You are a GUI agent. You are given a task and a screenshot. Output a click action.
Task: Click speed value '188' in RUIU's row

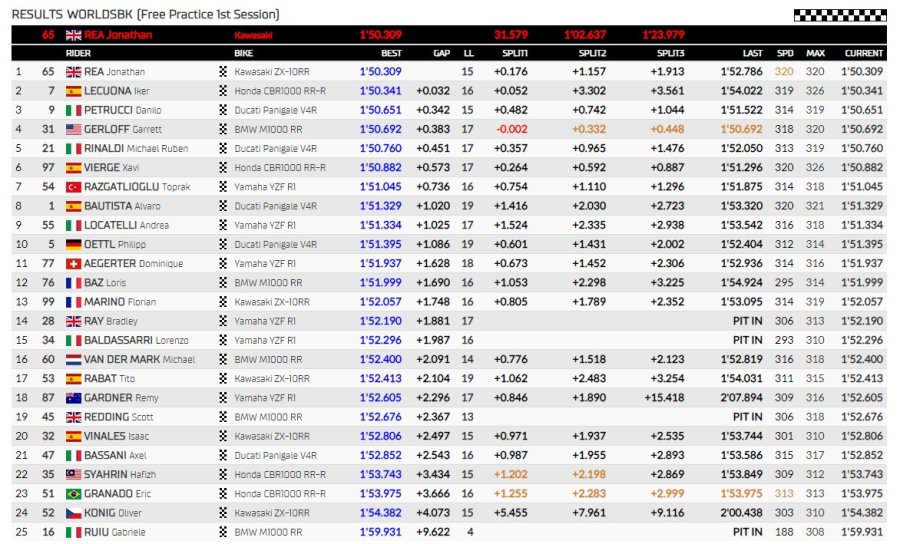pos(784,532)
